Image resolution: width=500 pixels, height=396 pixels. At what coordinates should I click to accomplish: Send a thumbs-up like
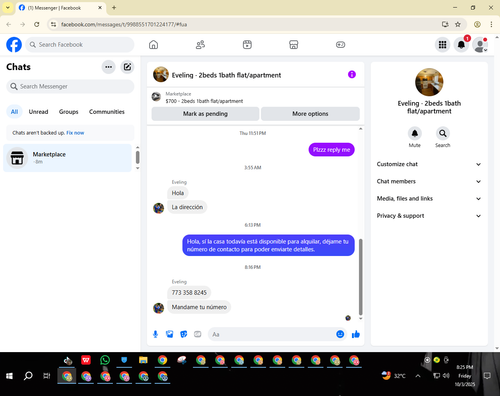click(356, 334)
